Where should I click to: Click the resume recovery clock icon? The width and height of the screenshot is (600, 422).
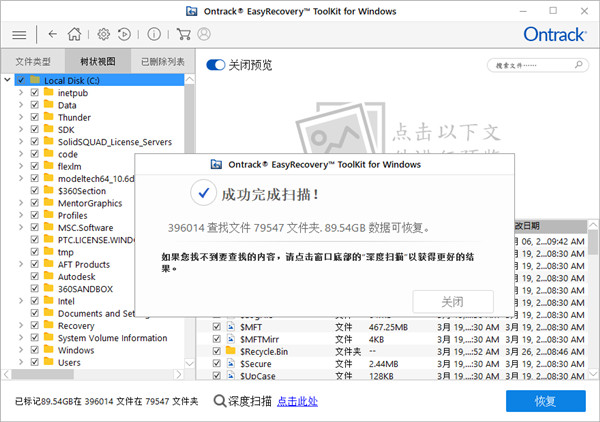click(124, 34)
